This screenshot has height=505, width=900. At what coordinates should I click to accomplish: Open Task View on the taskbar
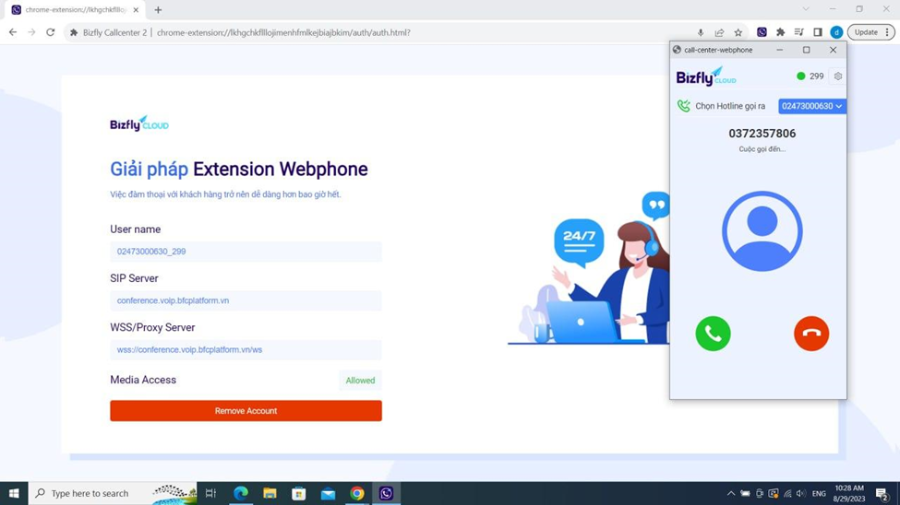(x=211, y=494)
